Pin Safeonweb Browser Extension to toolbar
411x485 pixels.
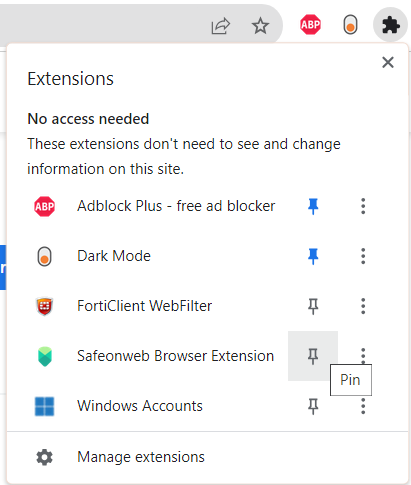pyautogui.click(x=313, y=356)
